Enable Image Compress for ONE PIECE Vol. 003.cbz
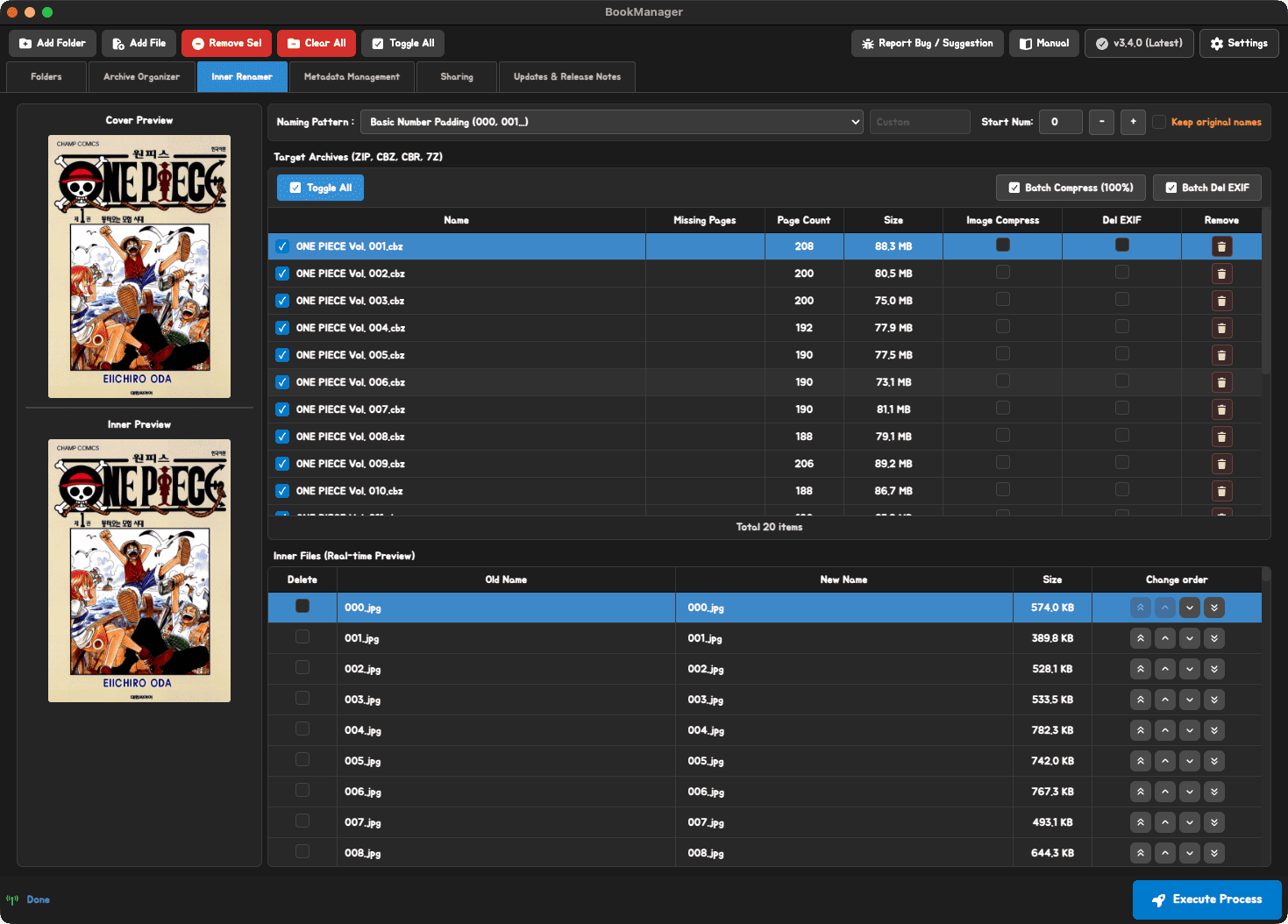This screenshot has height=924, width=1288. tap(1003, 300)
